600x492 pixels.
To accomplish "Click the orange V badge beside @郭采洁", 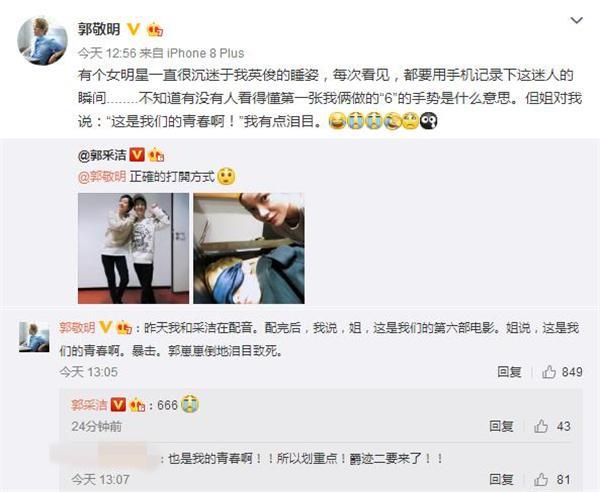I will 137,155.
